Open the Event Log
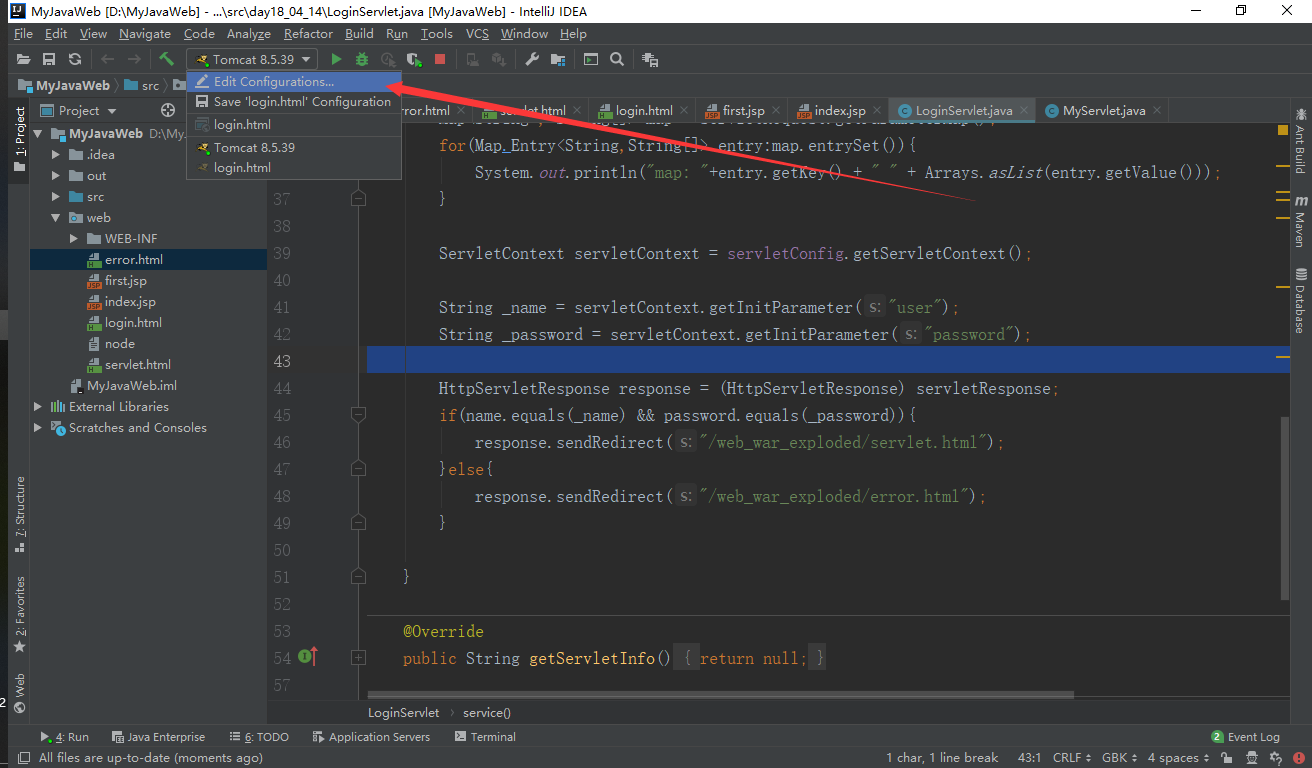Screen dimensions: 1312x768 [x=1245, y=737]
